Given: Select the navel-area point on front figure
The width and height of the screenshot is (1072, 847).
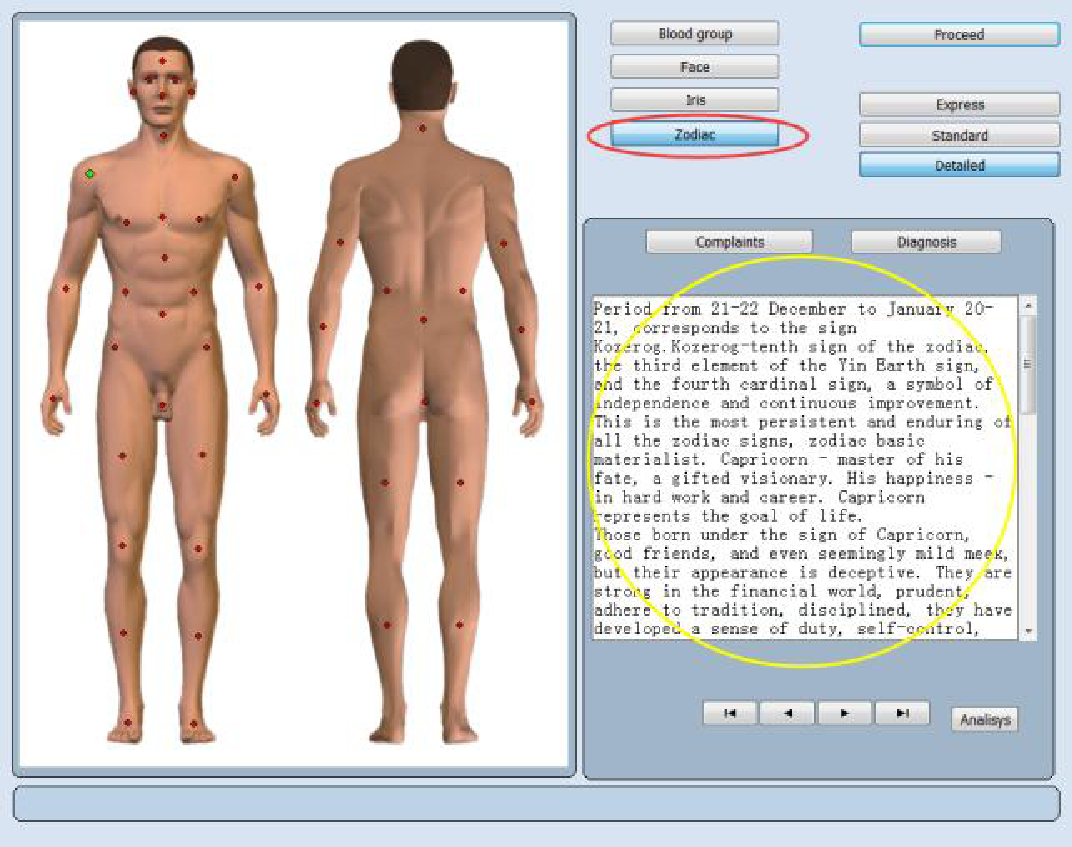Looking at the screenshot, I should pyautogui.click(x=162, y=314).
